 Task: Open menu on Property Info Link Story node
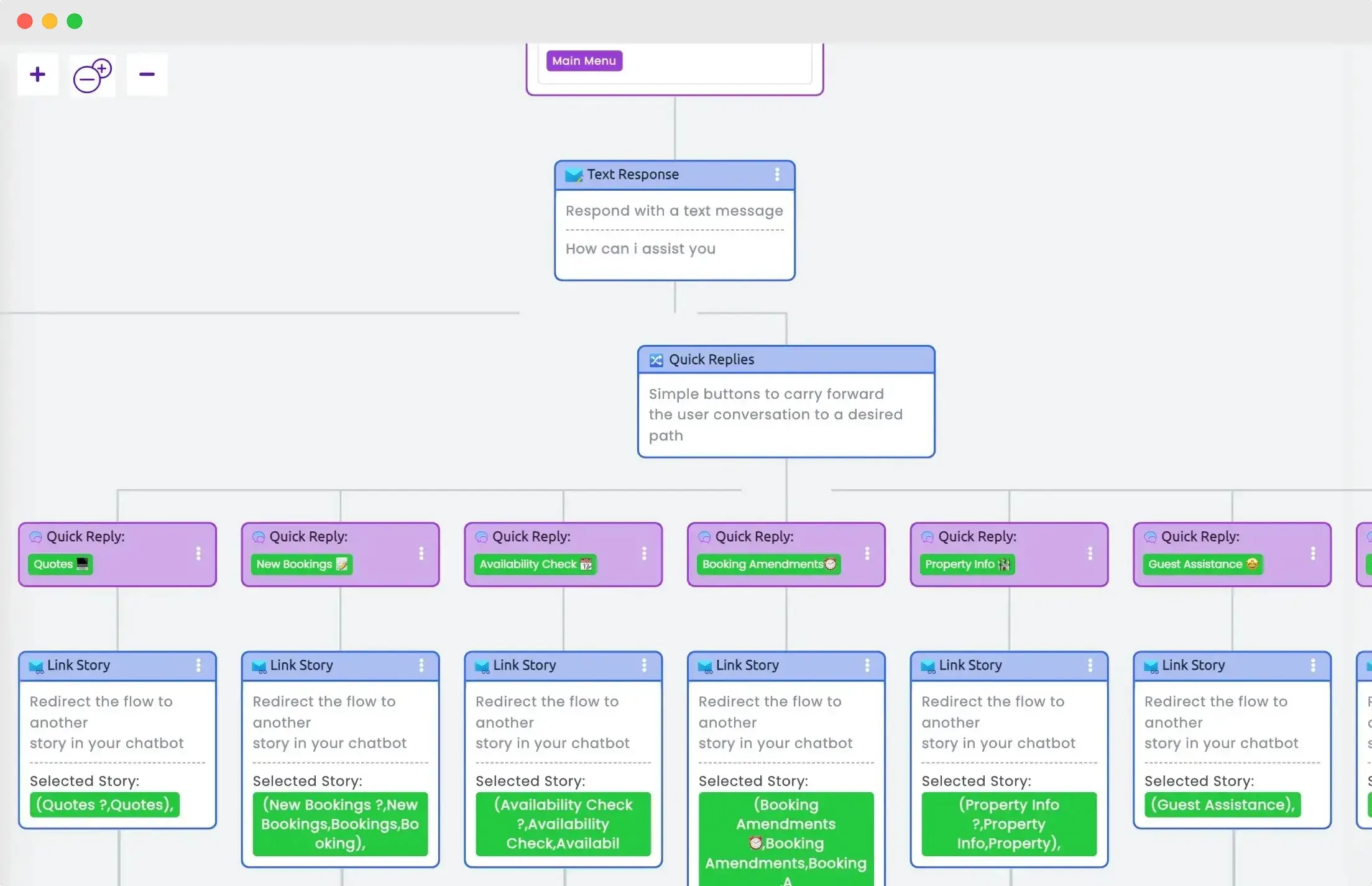pyautogui.click(x=1090, y=665)
